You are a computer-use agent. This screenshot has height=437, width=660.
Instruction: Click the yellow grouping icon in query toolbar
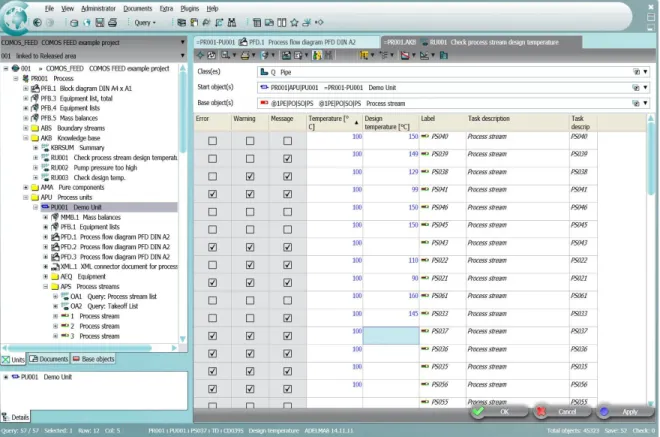364,55
